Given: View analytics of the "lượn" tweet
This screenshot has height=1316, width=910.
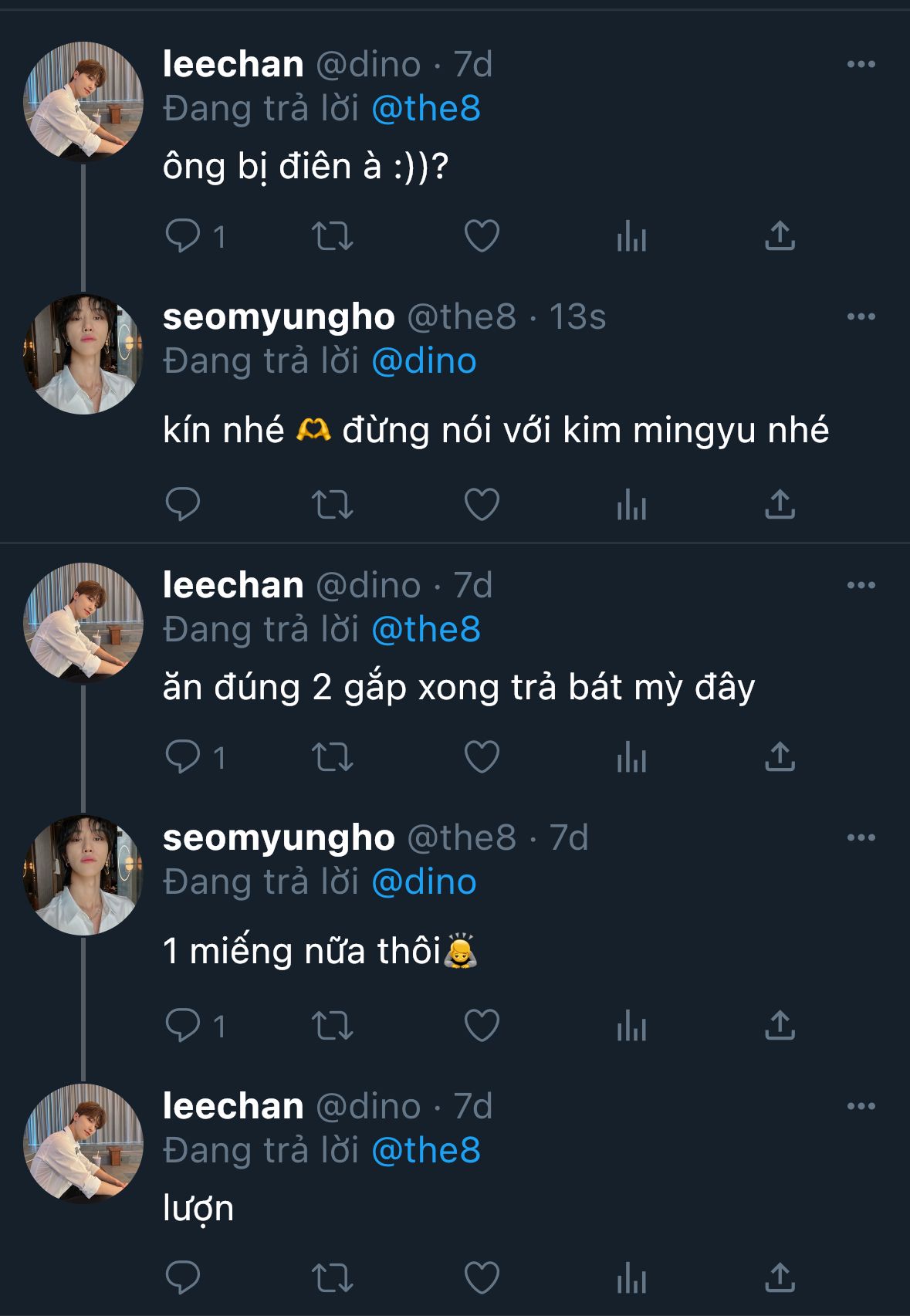Looking at the screenshot, I should pos(631,1277).
